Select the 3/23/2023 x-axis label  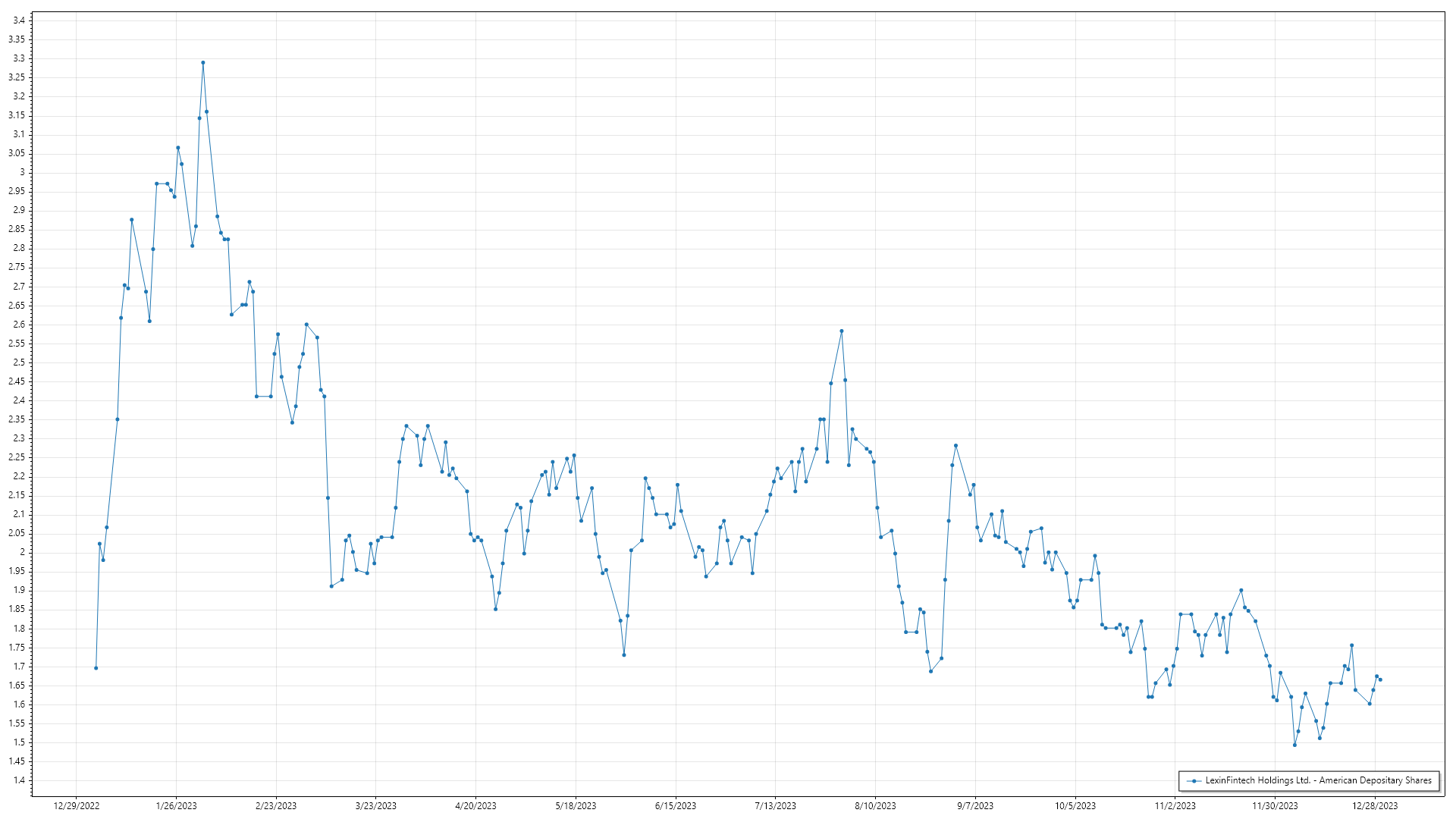pos(376,806)
